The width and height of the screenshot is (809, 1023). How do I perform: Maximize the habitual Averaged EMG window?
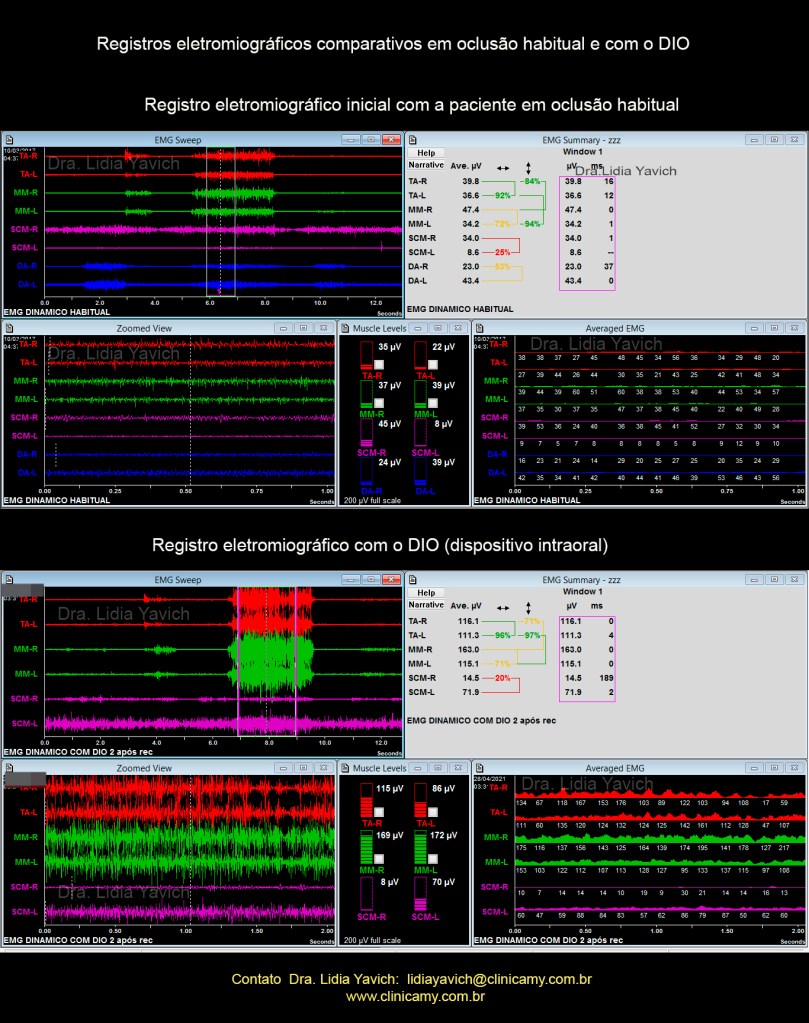775,327
